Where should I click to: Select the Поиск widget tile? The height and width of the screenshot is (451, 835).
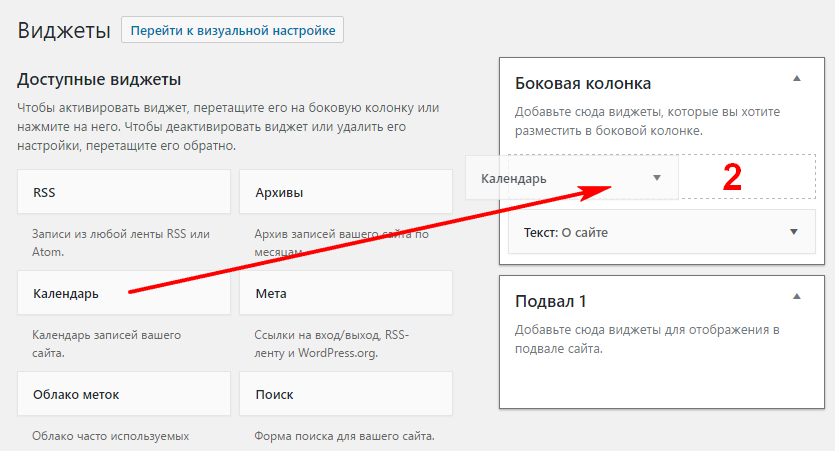tap(345, 394)
